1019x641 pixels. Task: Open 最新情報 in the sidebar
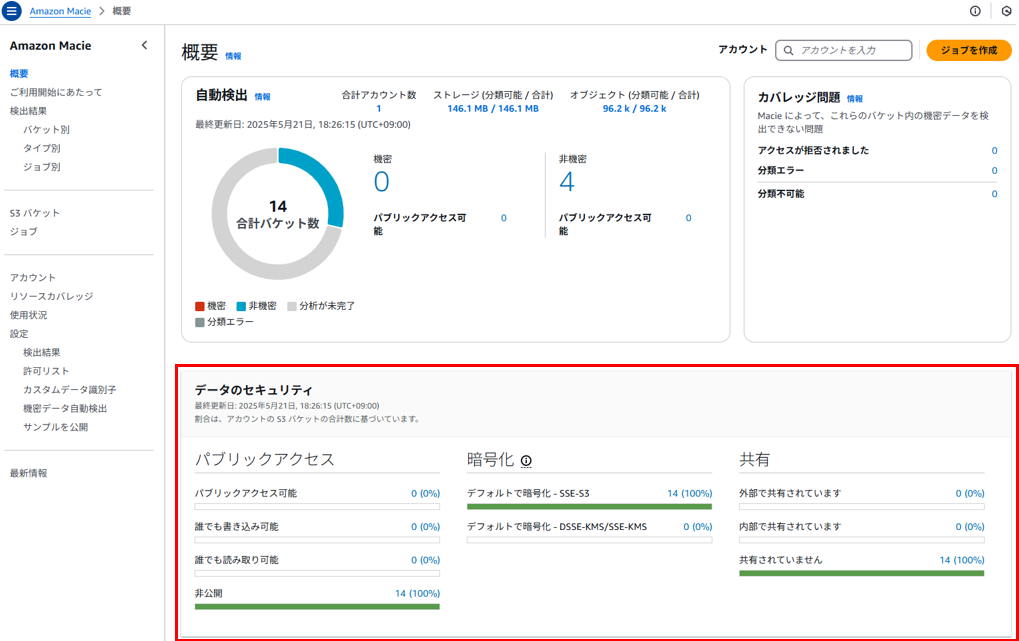pos(28,473)
